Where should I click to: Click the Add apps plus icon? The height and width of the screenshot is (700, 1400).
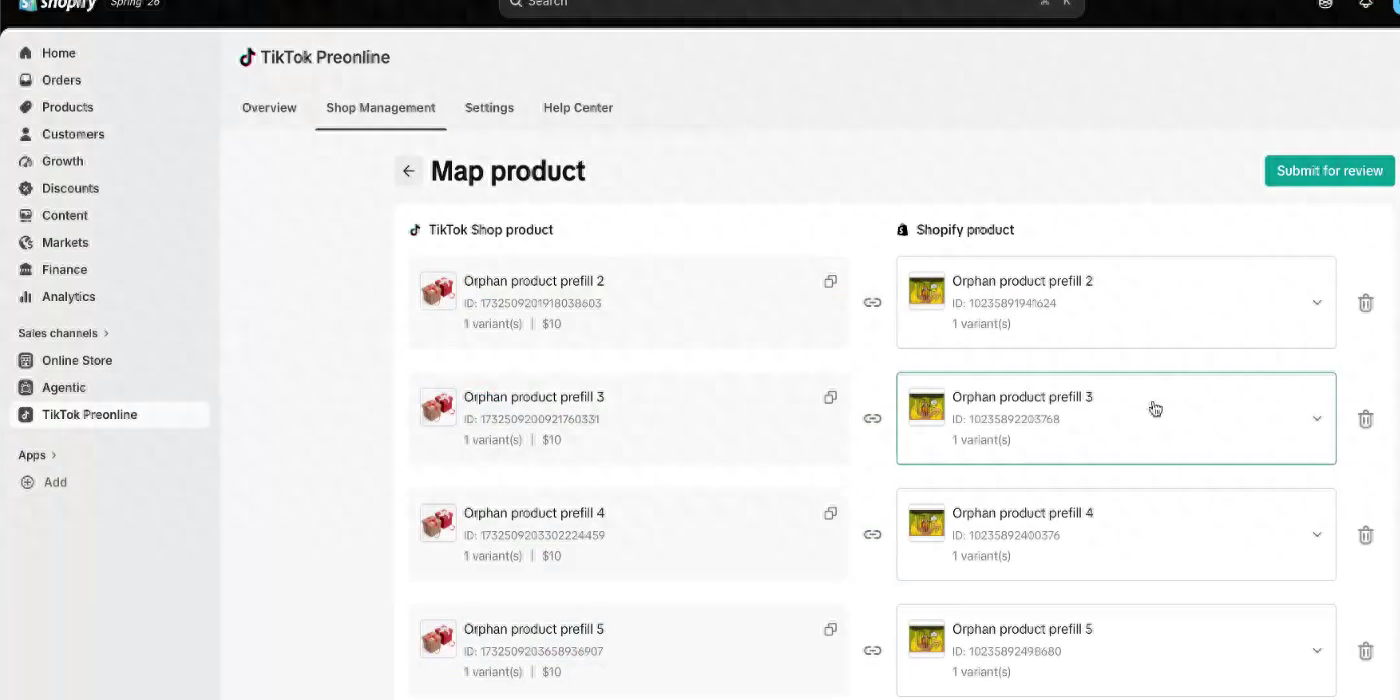[27, 482]
